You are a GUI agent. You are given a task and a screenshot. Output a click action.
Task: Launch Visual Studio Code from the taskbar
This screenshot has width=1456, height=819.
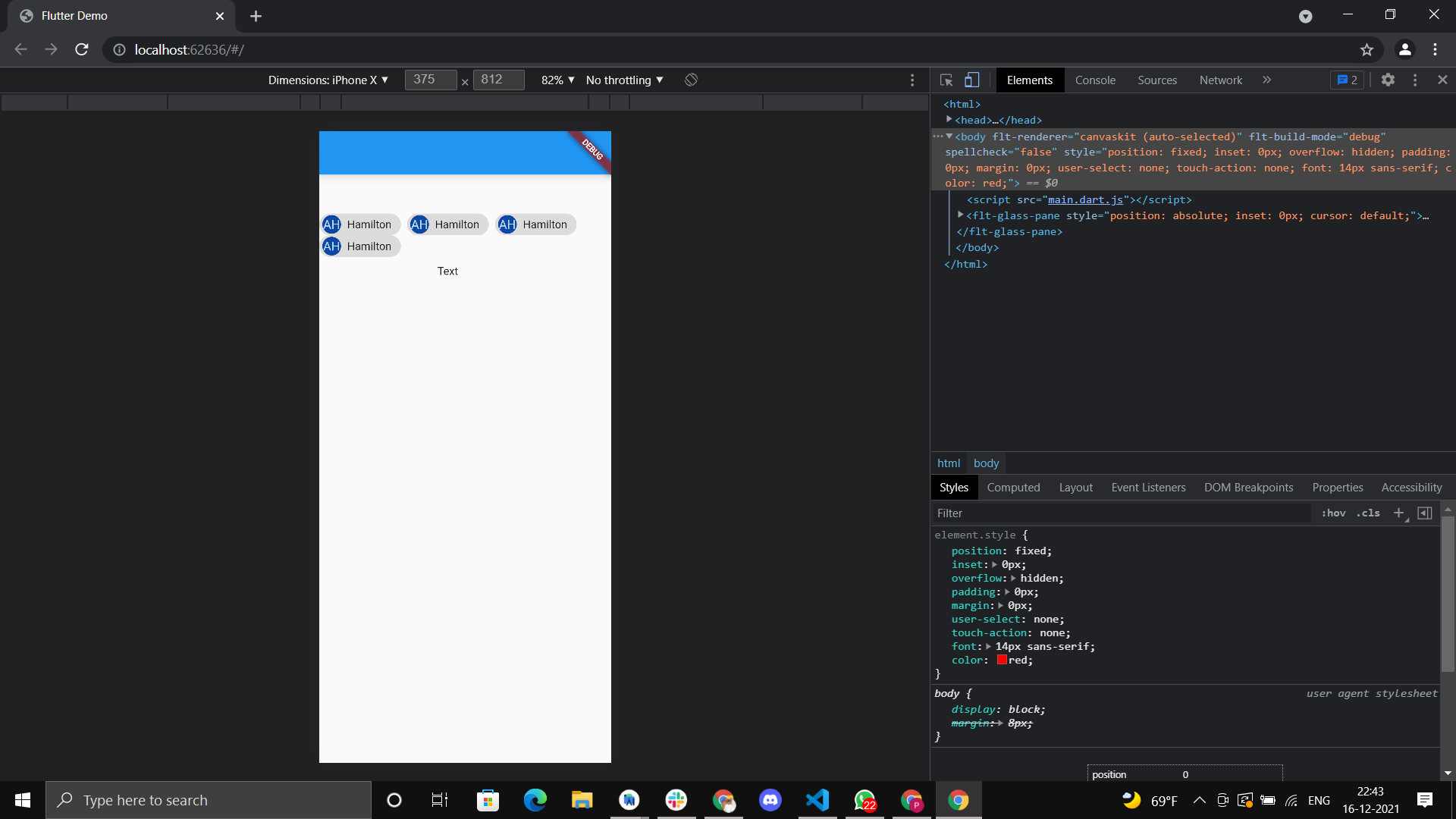tap(817, 799)
